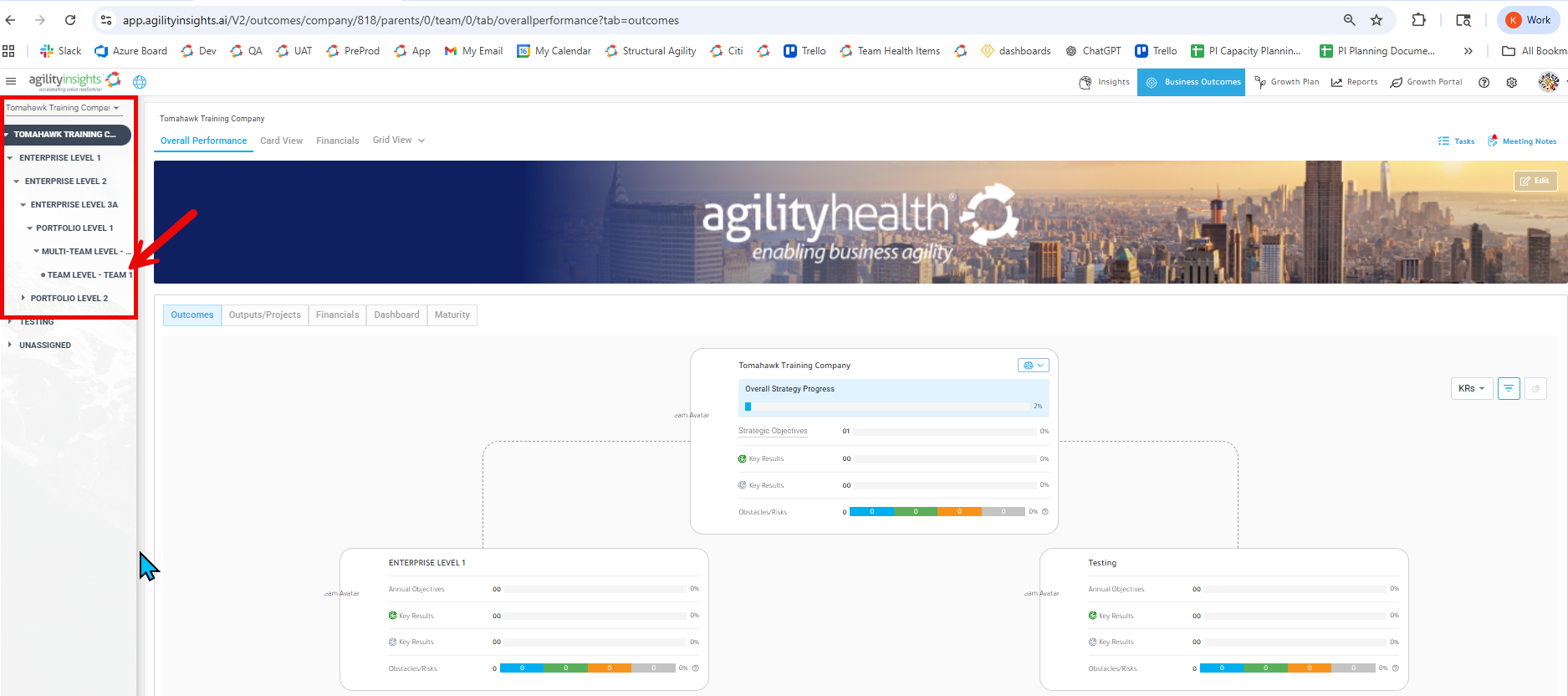Open the Business Outcomes module
Viewport: 1568px width, 696px height.
tap(1191, 82)
